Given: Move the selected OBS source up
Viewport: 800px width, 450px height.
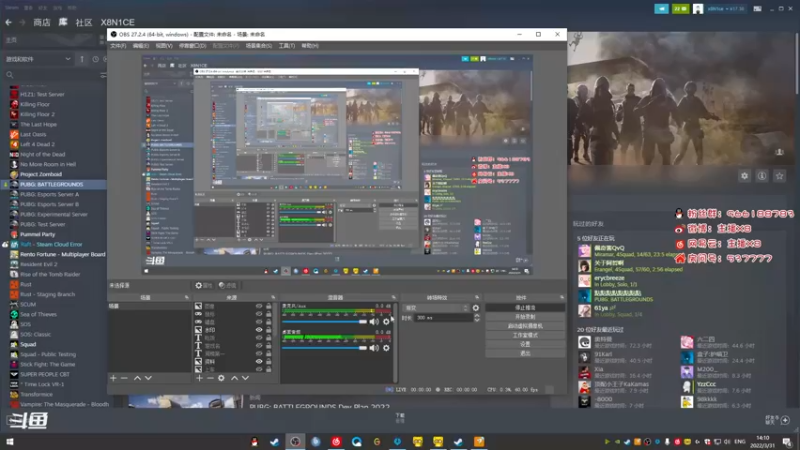Looking at the screenshot, I should click(234, 378).
